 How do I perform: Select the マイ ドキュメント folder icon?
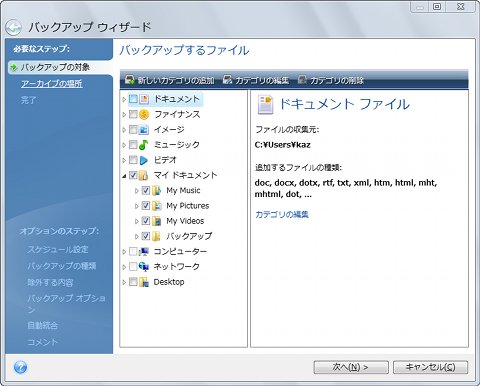[144, 175]
